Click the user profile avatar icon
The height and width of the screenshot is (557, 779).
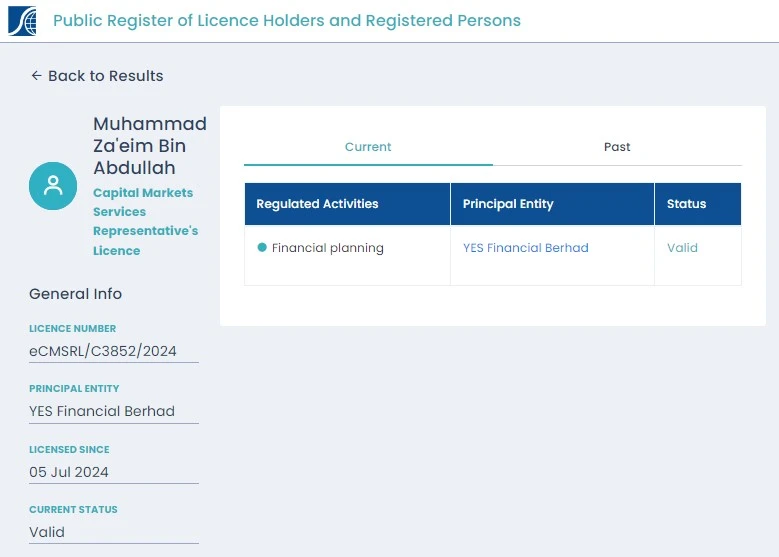(53, 186)
